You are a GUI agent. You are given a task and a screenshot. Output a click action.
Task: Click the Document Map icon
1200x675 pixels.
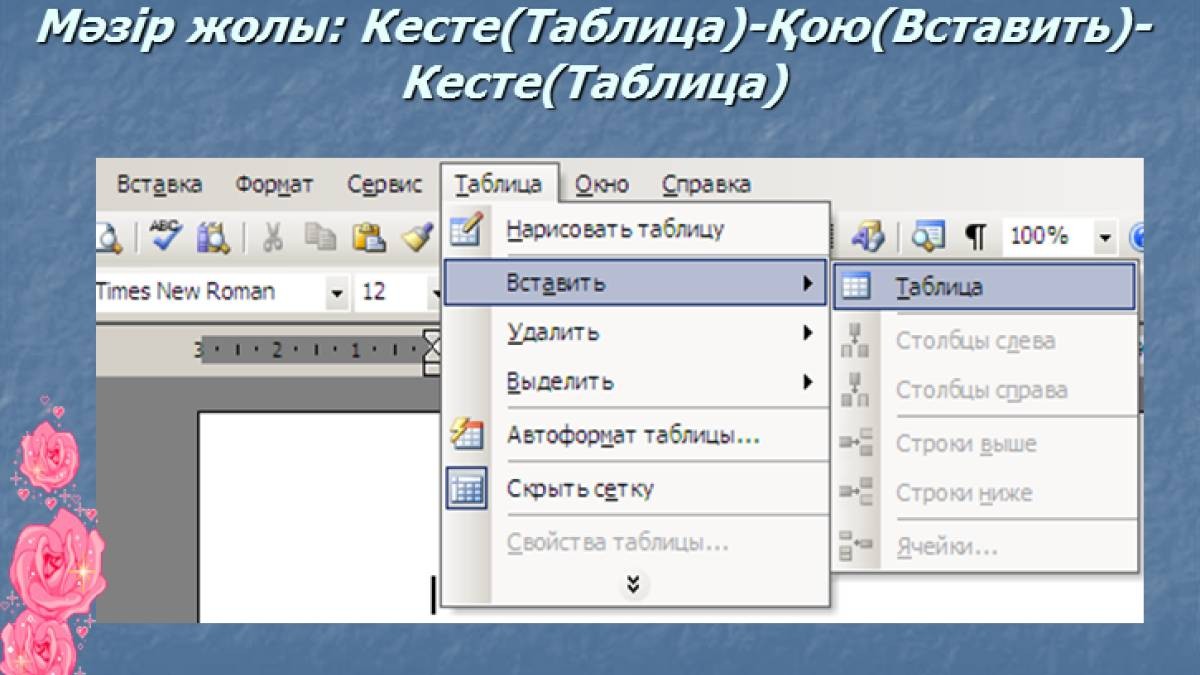pyautogui.click(x=928, y=236)
